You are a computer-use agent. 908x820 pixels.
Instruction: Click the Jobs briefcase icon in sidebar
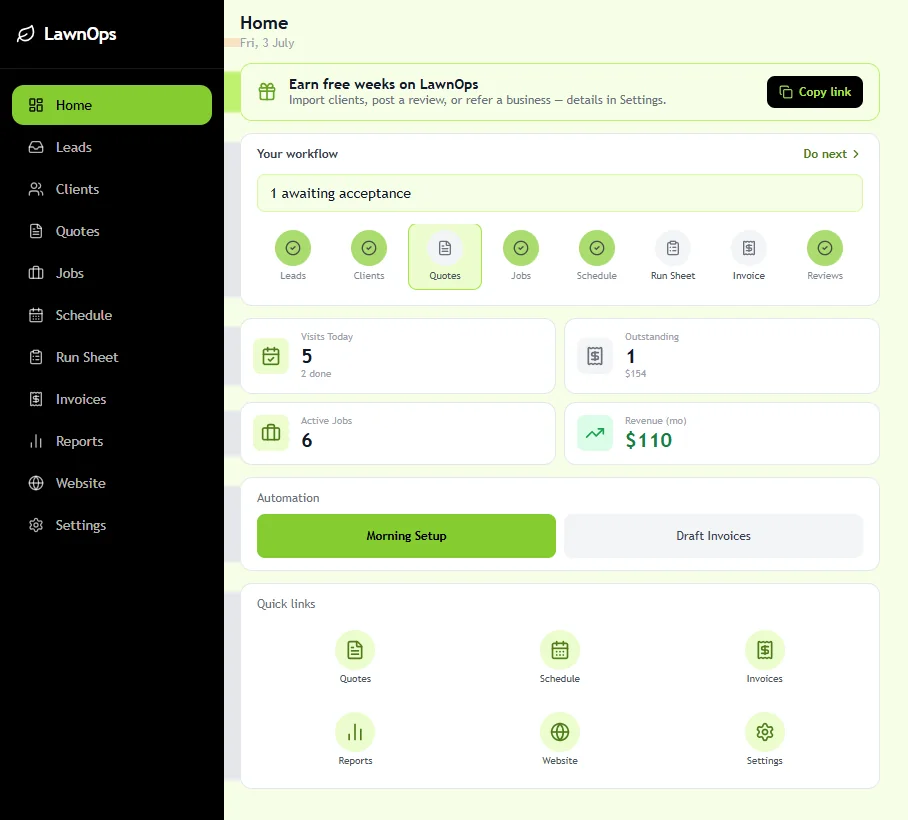[x=36, y=273]
